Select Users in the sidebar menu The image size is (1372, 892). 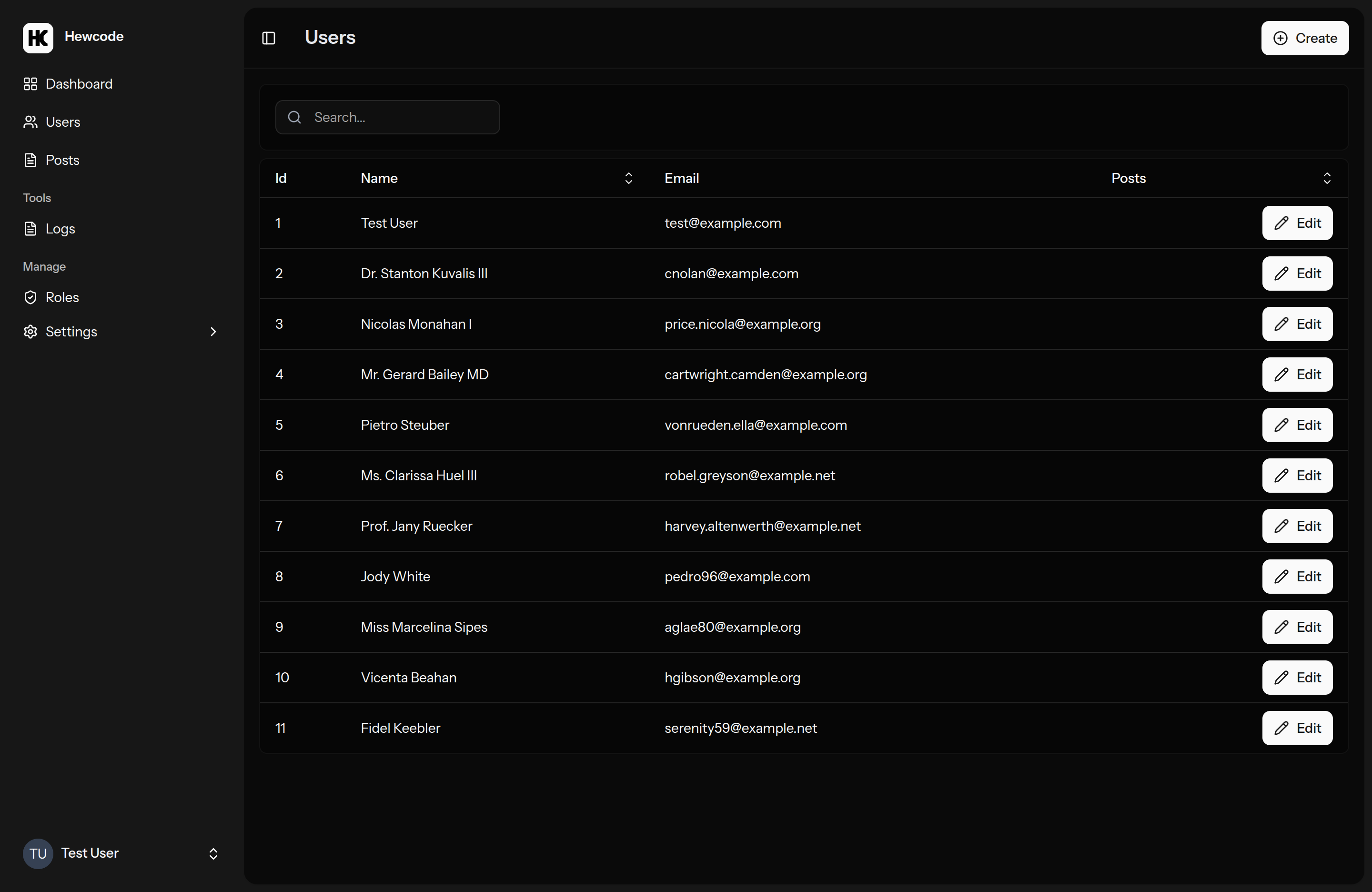(62, 122)
